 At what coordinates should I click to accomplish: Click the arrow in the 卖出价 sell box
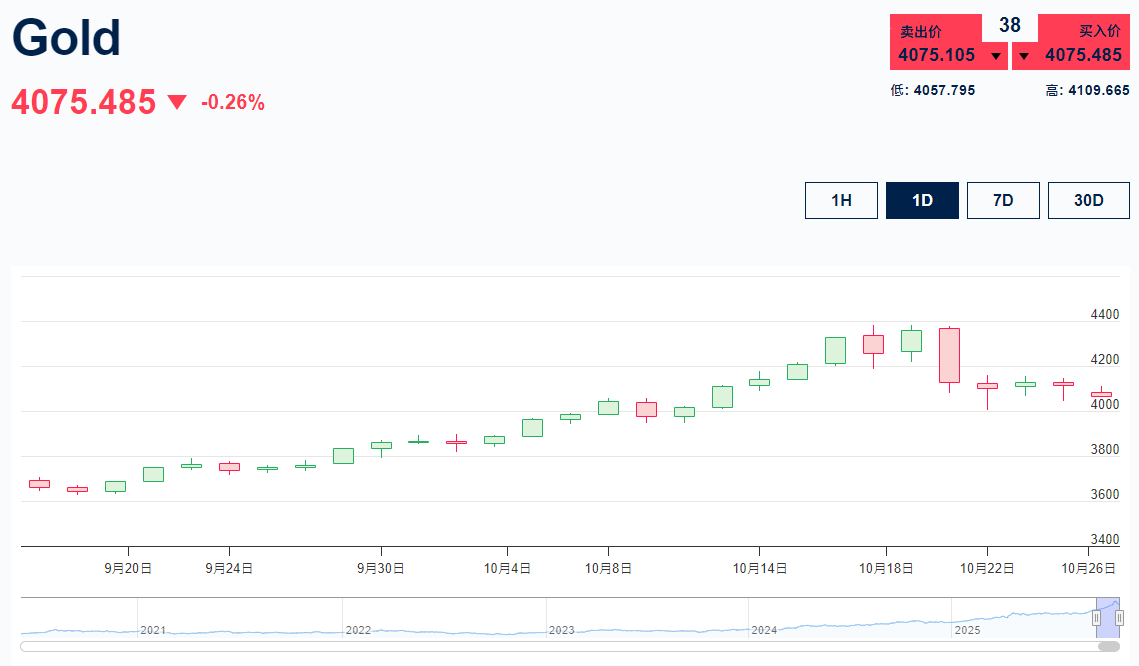coord(996,56)
